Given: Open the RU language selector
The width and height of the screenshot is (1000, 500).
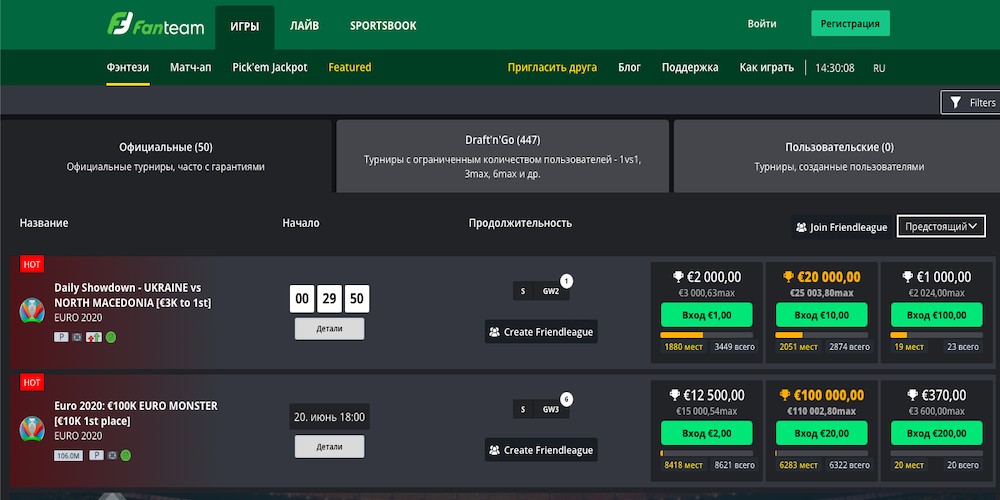Looking at the screenshot, I should click(x=879, y=68).
